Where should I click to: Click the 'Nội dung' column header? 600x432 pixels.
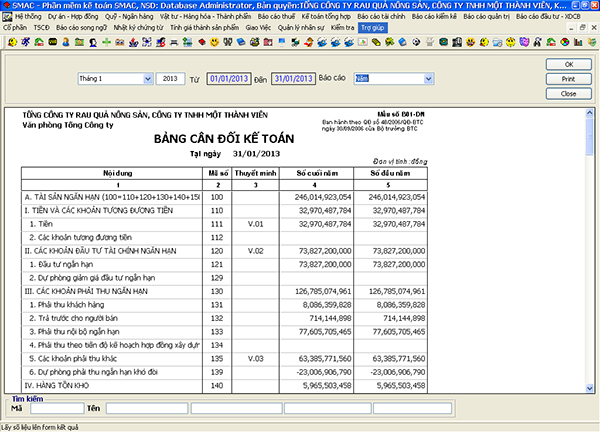click(x=112, y=173)
